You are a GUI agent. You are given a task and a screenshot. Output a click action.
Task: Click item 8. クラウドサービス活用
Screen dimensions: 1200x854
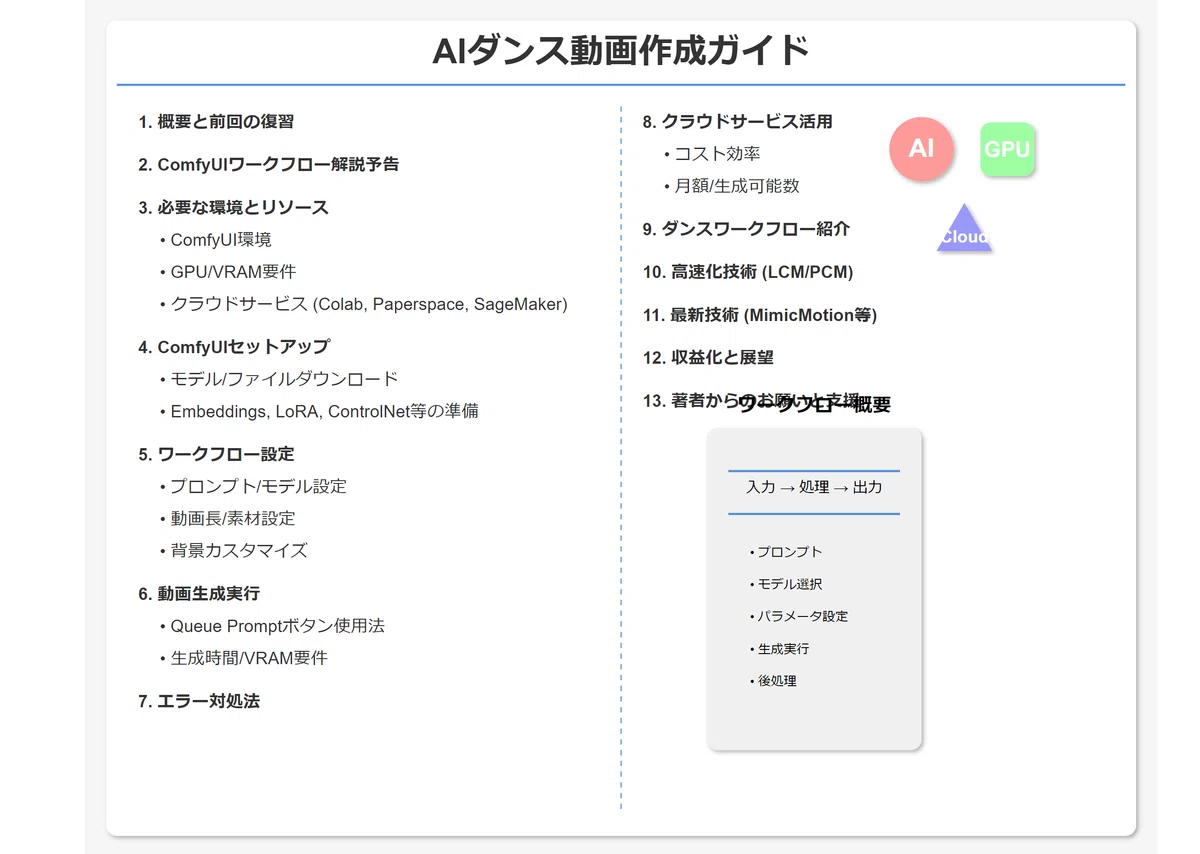click(737, 122)
